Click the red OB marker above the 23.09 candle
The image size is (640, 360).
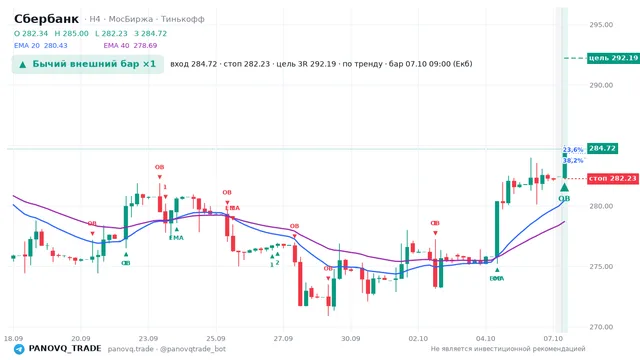[159, 167]
